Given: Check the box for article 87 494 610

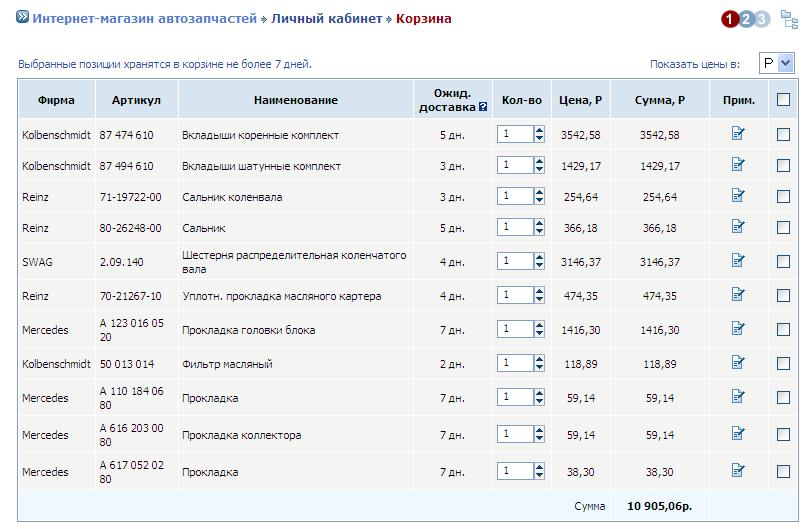Looking at the screenshot, I should click(783, 165).
